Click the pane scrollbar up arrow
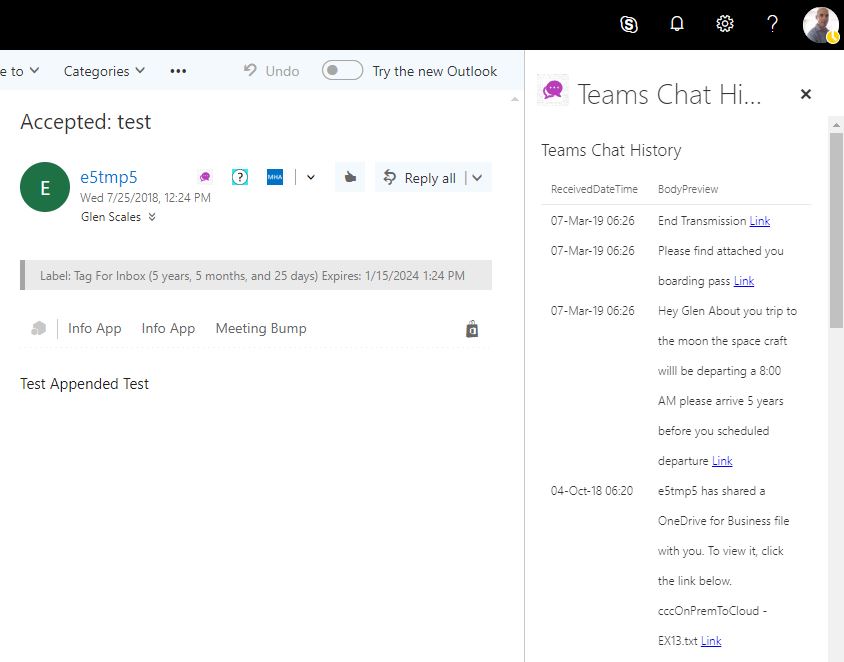844x662 pixels. [836, 125]
